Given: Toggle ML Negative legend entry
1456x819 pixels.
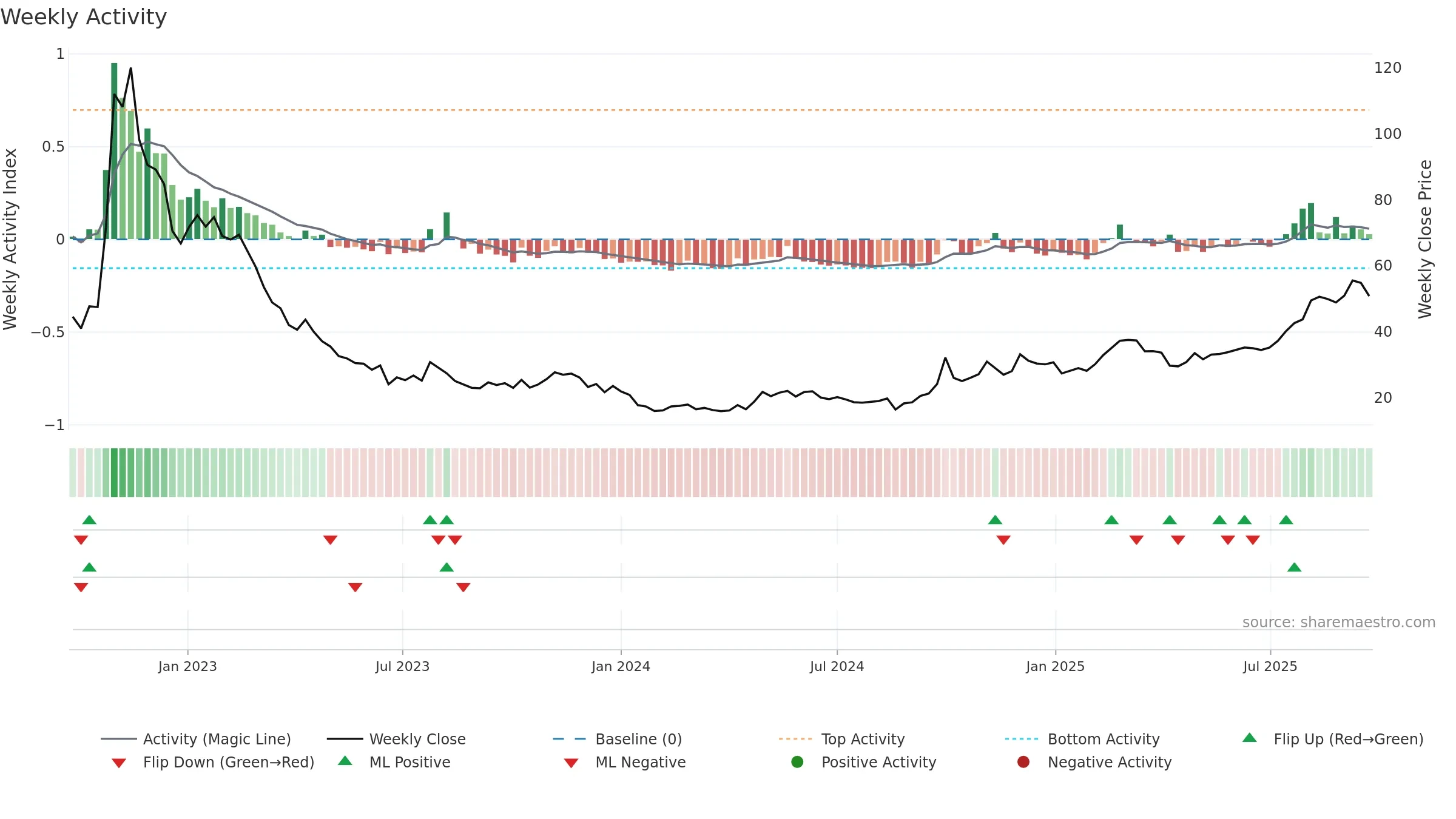Looking at the screenshot, I should [625, 762].
